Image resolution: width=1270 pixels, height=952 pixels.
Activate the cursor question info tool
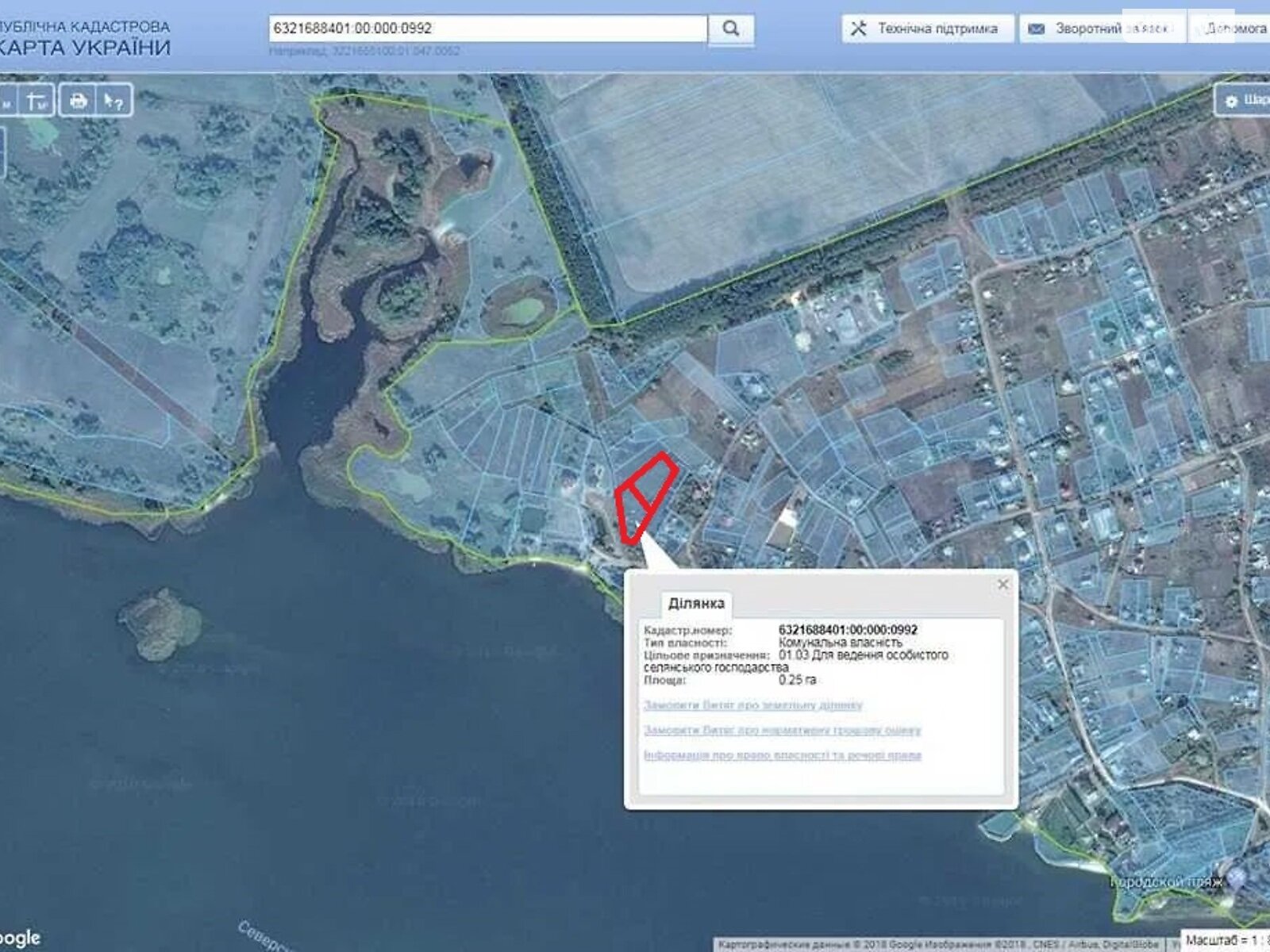coord(114,101)
